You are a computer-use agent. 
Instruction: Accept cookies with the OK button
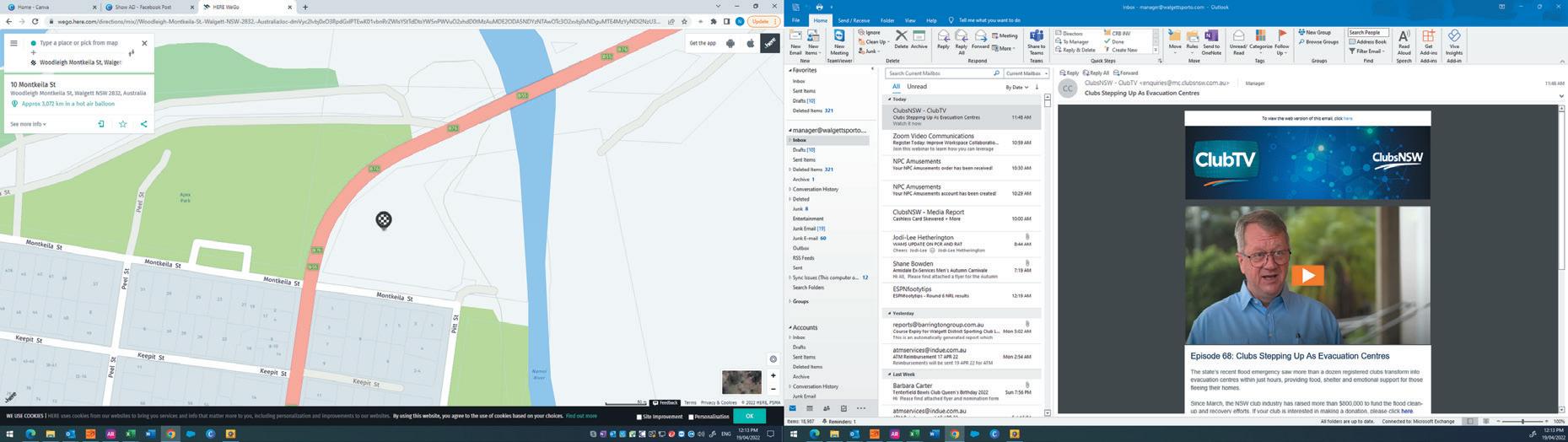(x=749, y=416)
